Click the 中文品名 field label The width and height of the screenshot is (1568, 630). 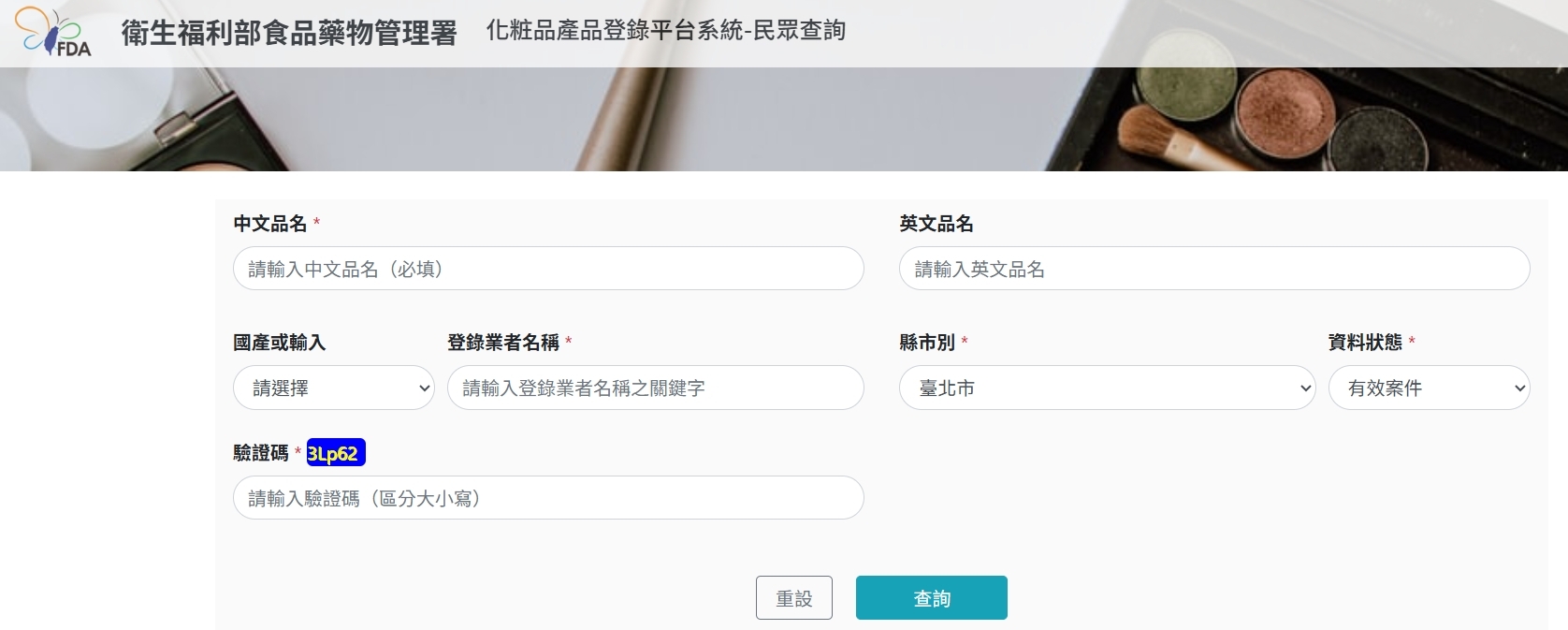[x=270, y=224]
